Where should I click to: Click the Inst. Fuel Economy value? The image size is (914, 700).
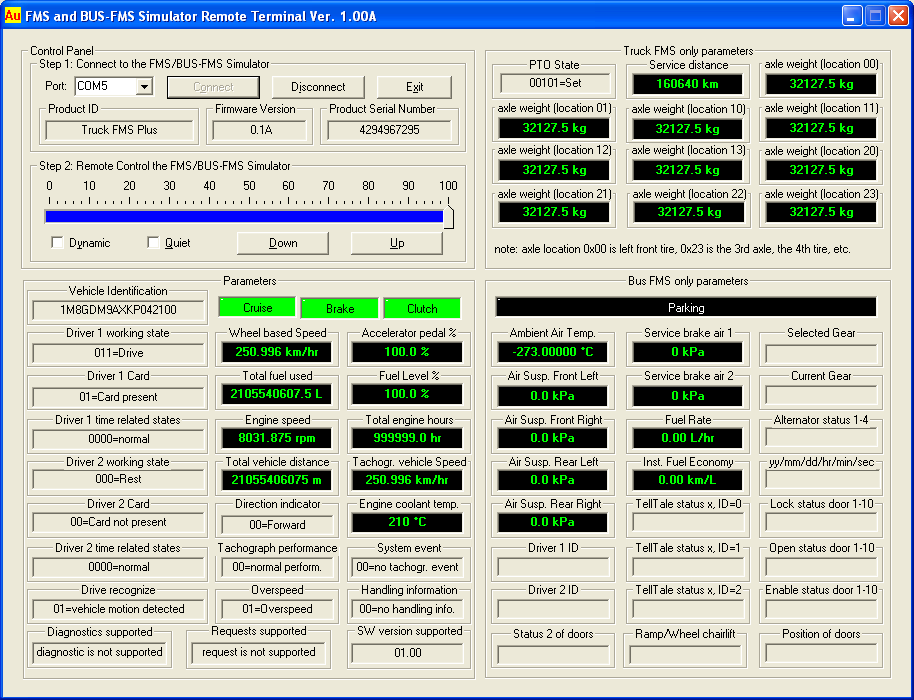coord(687,480)
